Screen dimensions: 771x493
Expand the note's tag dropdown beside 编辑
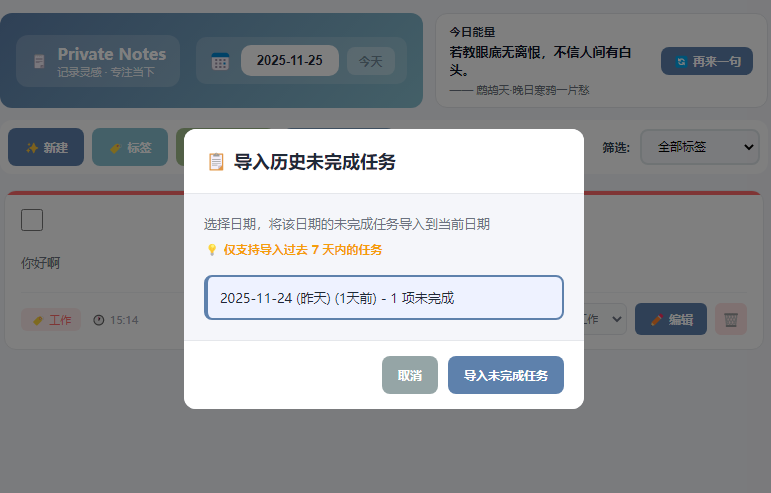pos(605,319)
